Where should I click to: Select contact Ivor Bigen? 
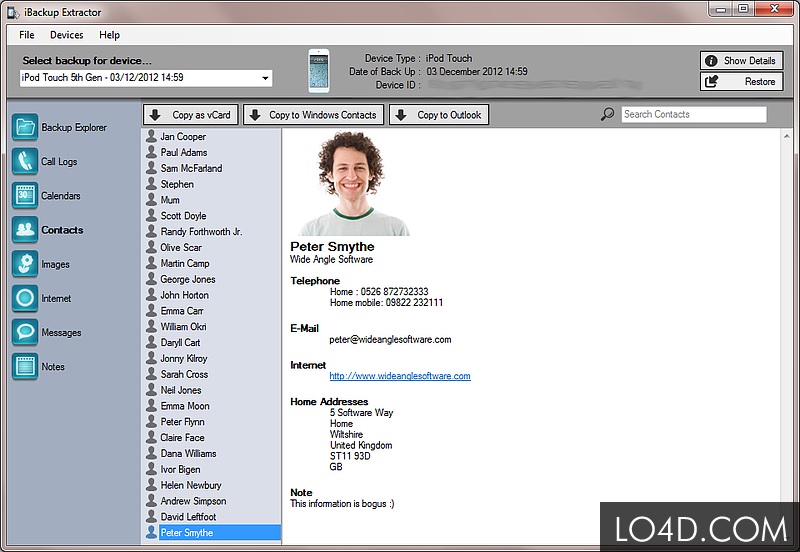[180, 469]
